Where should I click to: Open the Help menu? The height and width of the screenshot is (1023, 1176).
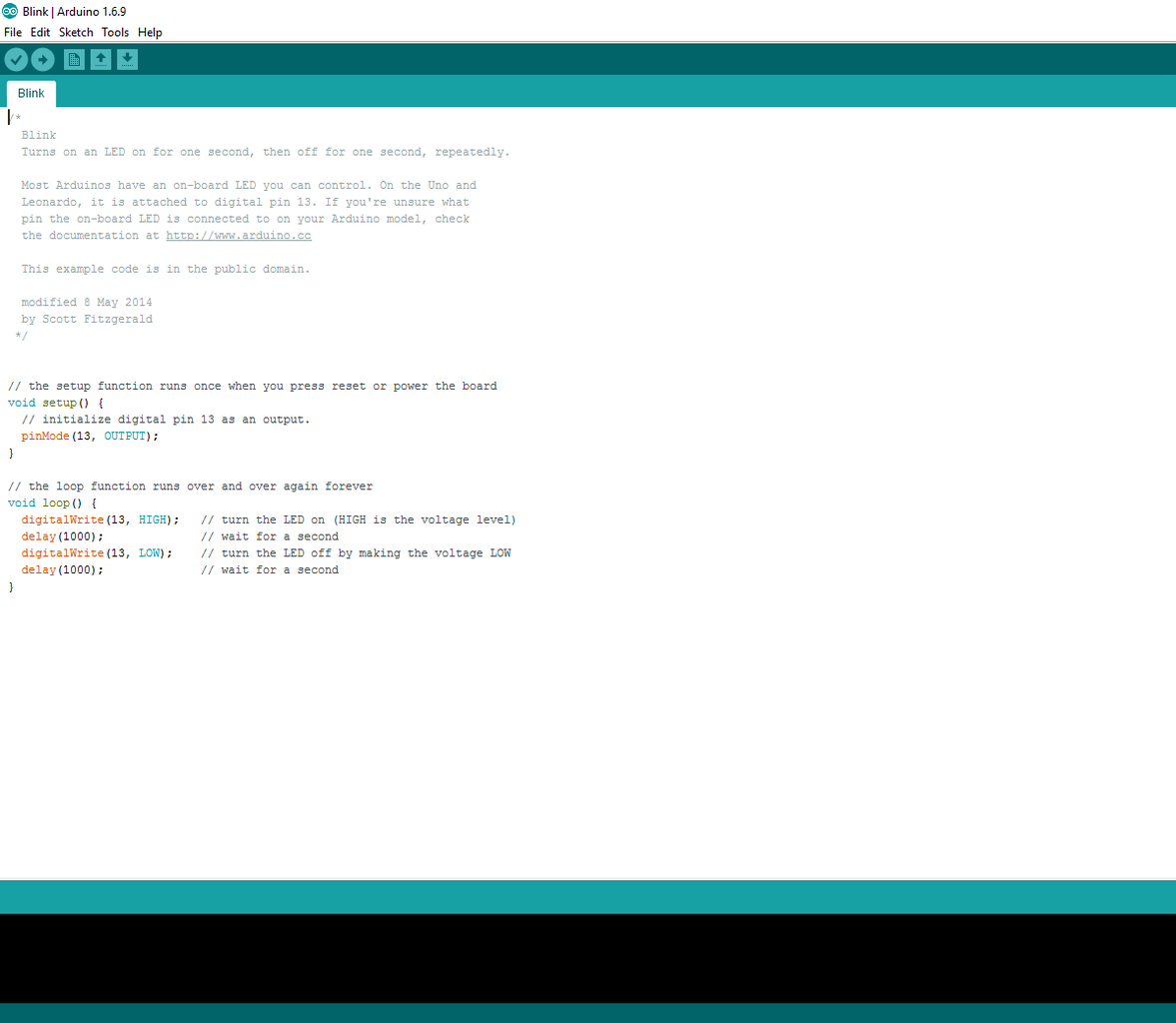pyautogui.click(x=150, y=32)
